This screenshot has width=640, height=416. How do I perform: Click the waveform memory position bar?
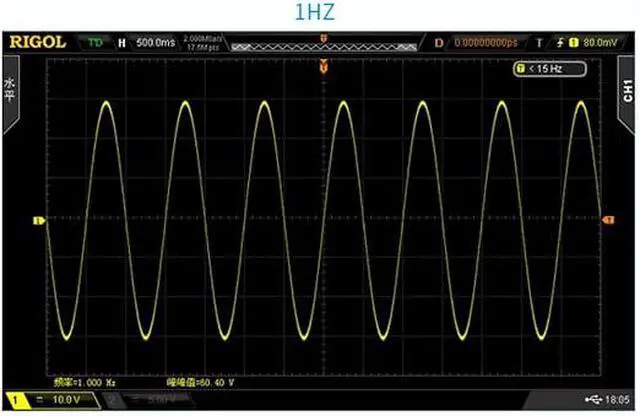[322, 45]
